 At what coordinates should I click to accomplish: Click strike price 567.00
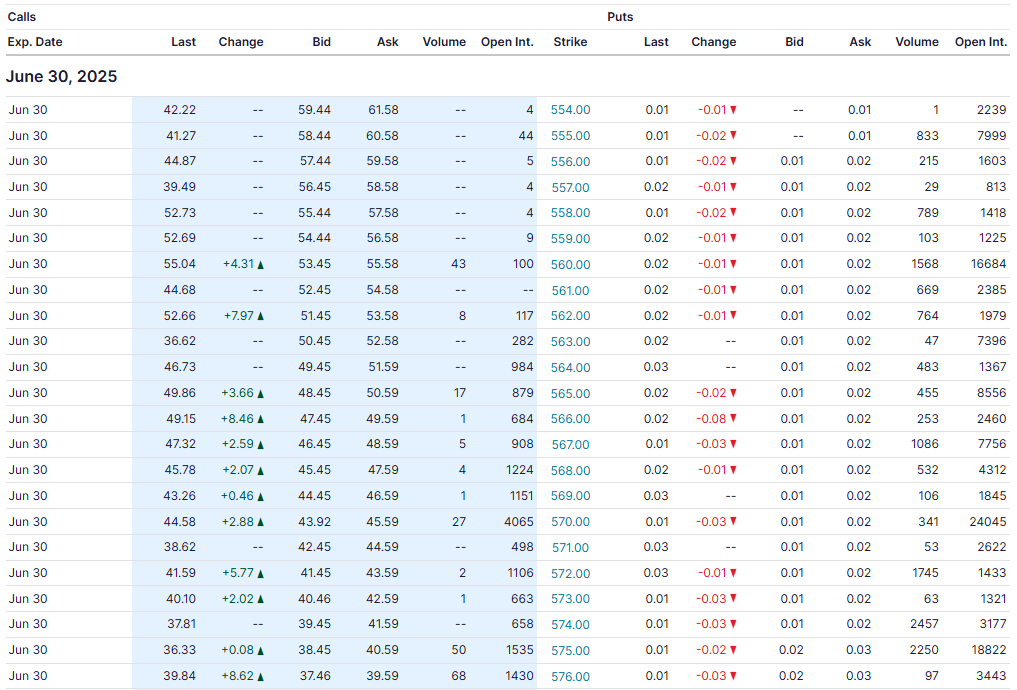(x=570, y=445)
